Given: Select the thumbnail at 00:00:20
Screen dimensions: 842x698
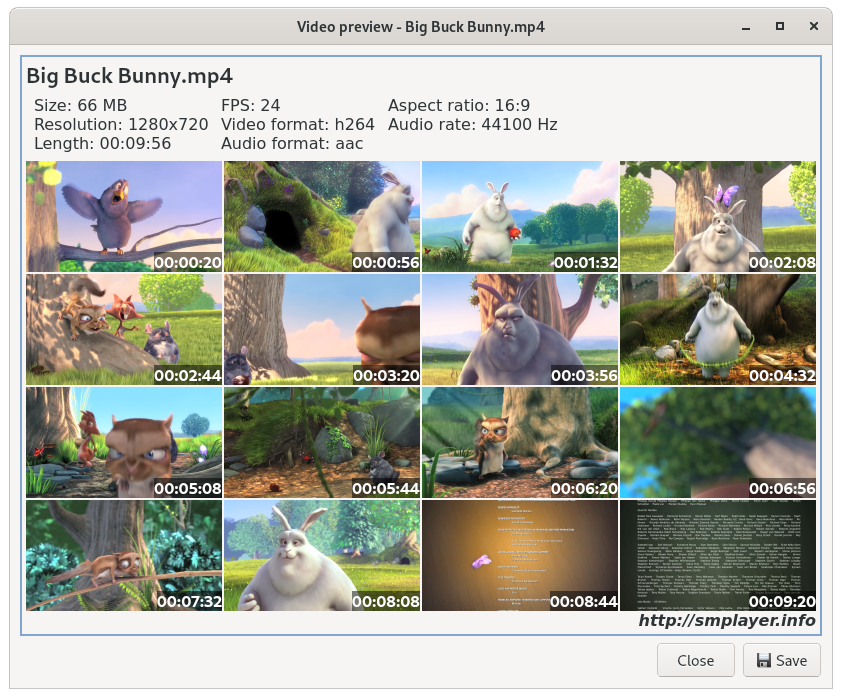Looking at the screenshot, I should click(x=124, y=216).
